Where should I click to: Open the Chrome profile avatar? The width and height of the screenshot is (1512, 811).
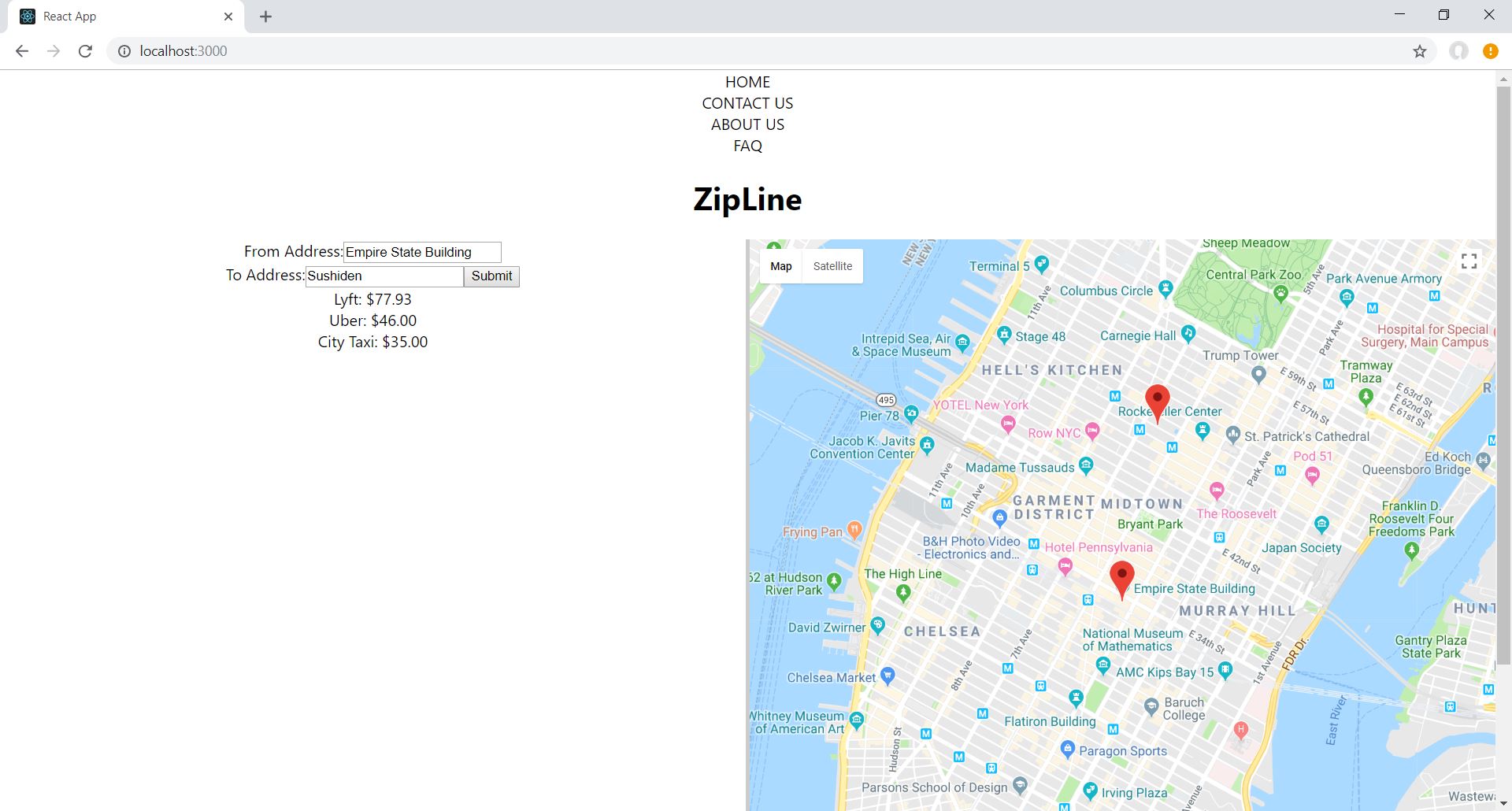point(1459,51)
